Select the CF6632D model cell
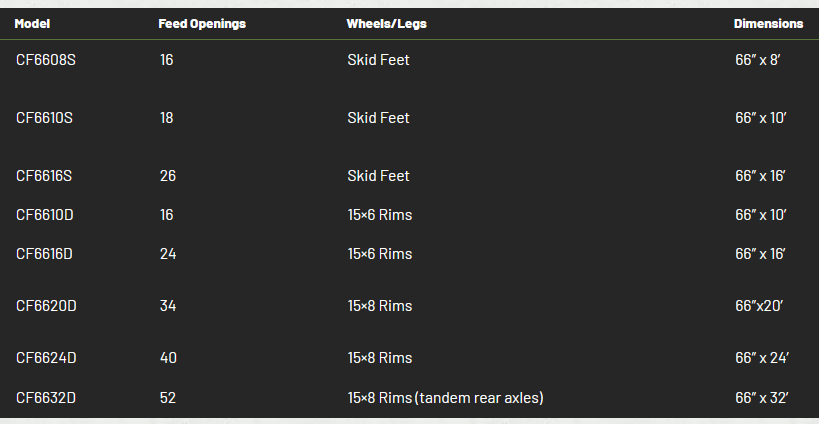 (46, 398)
